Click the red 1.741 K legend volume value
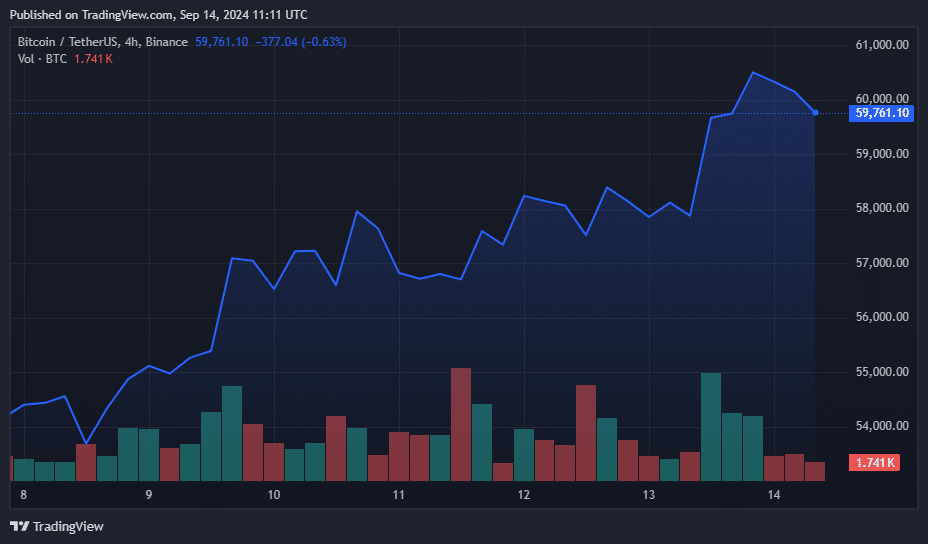The width and height of the screenshot is (928, 544). (x=94, y=59)
